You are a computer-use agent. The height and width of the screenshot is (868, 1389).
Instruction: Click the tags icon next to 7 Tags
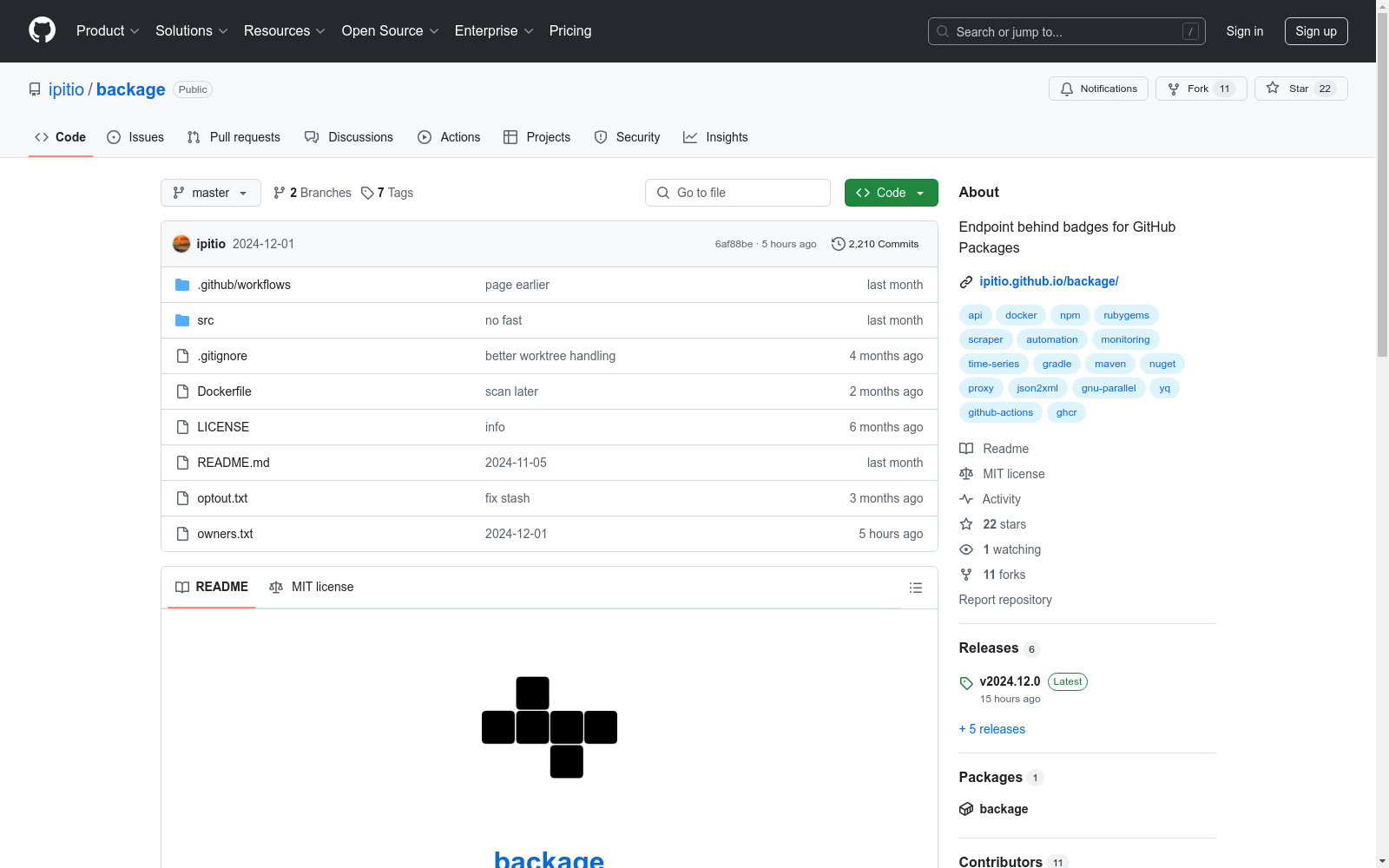(x=367, y=193)
